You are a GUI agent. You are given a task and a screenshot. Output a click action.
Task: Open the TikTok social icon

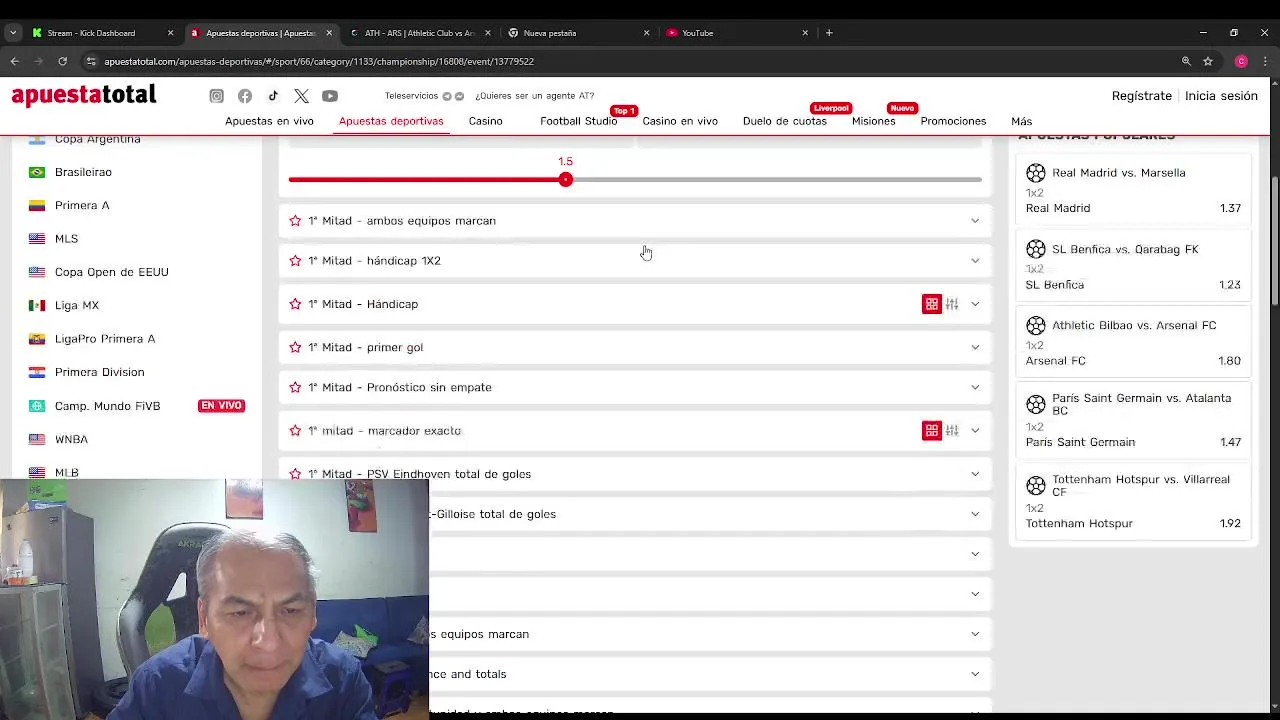point(273,96)
